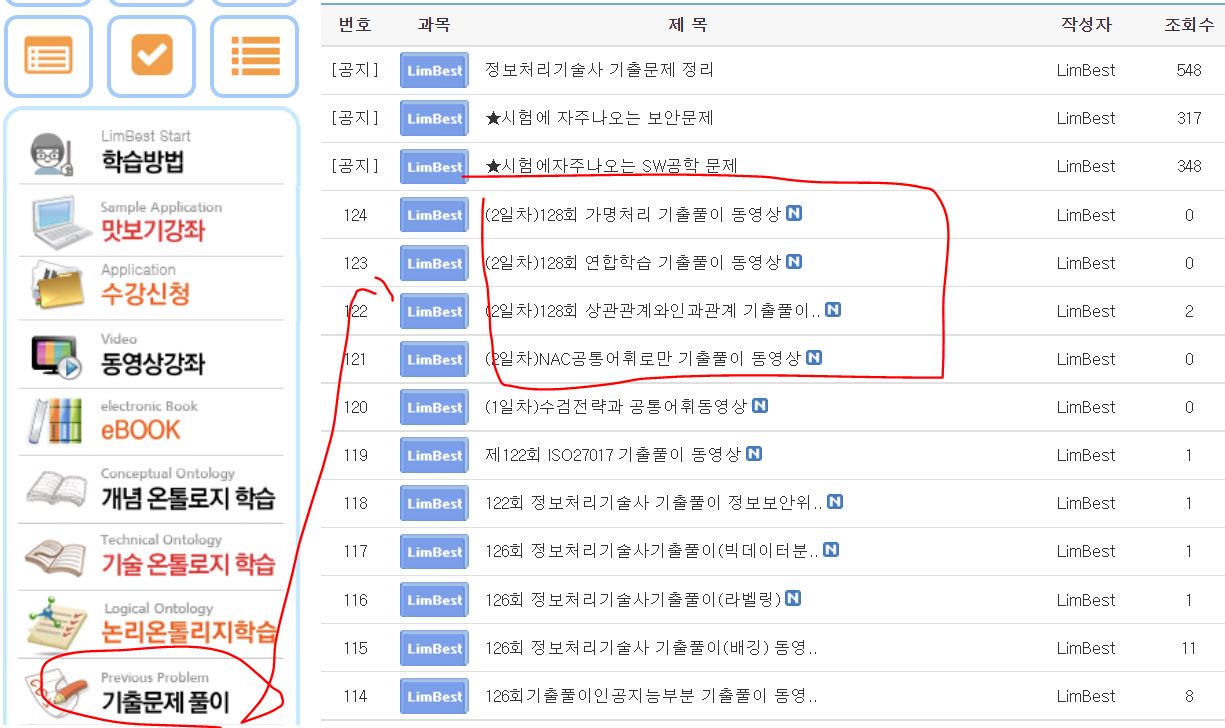The image size is (1225, 728).
Task: Click LimBest badge in row 117
Action: 434,551
